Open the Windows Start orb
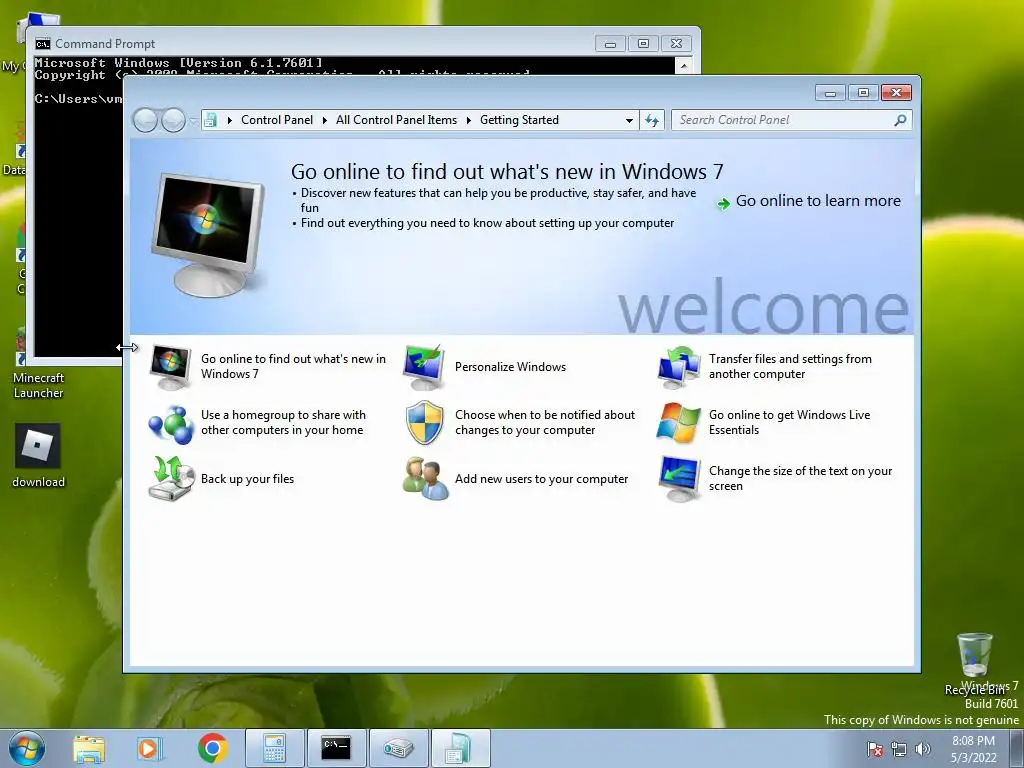 (27, 748)
